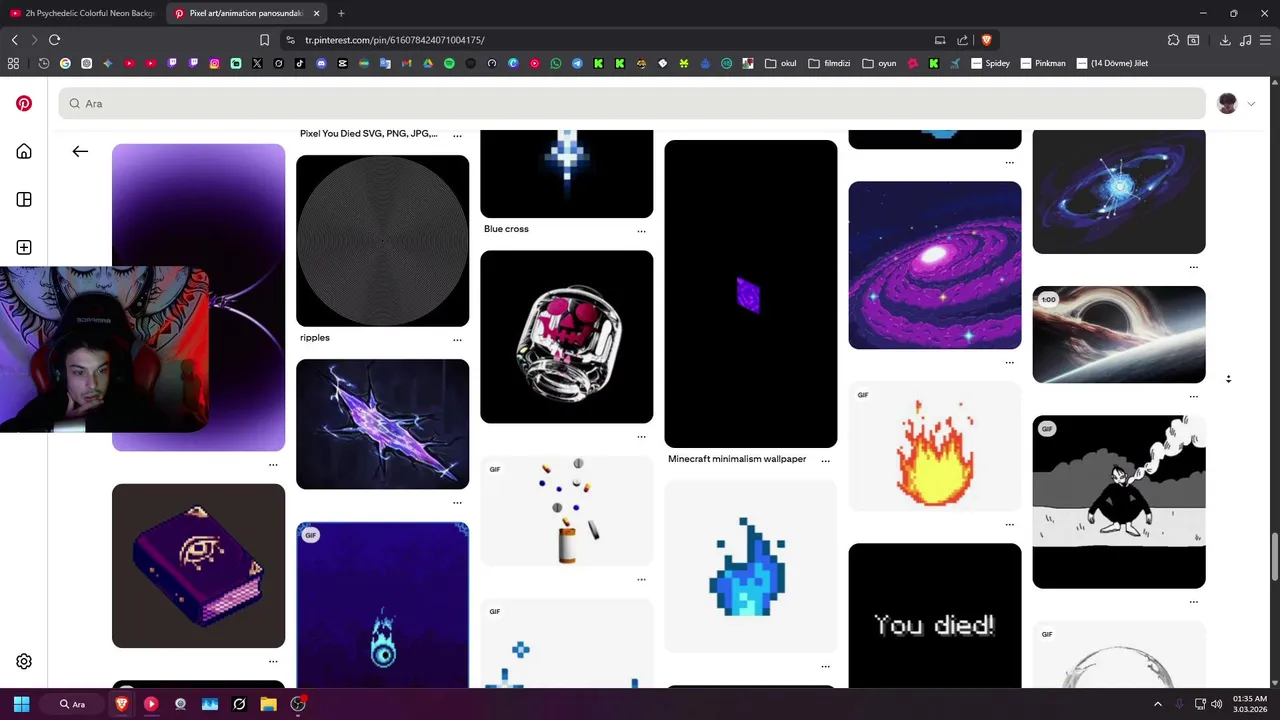Open options for Minecraft minimalism wallpaper pin
This screenshot has width=1280, height=720.
(x=825, y=461)
